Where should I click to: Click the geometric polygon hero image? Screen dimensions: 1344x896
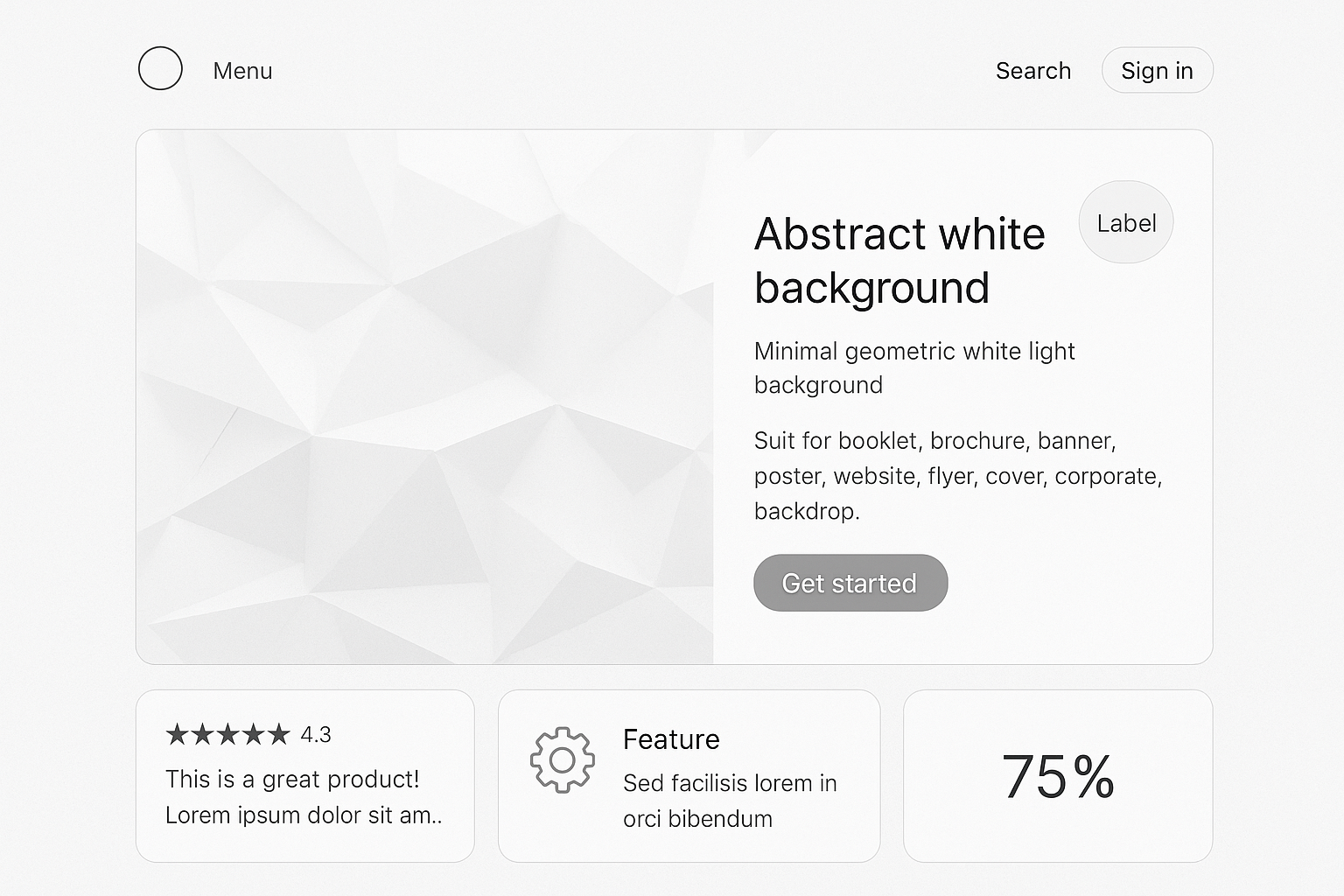(424, 397)
